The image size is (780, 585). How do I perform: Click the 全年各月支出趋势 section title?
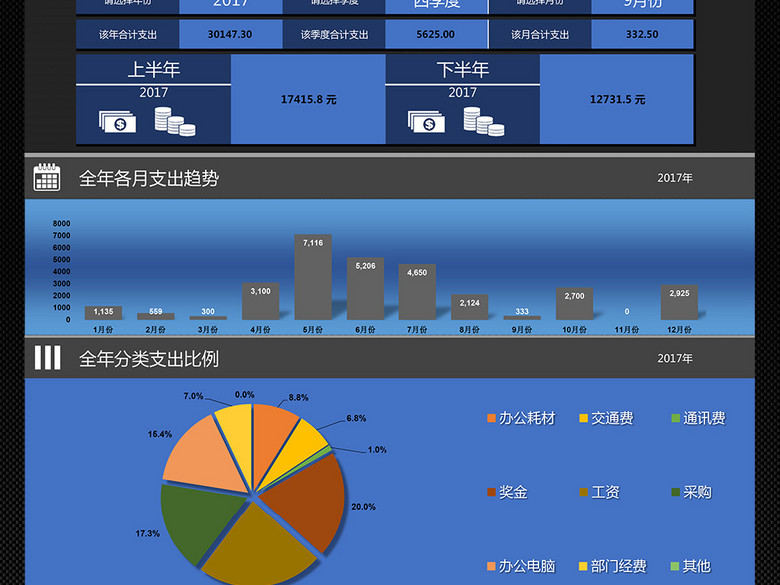tap(149, 178)
